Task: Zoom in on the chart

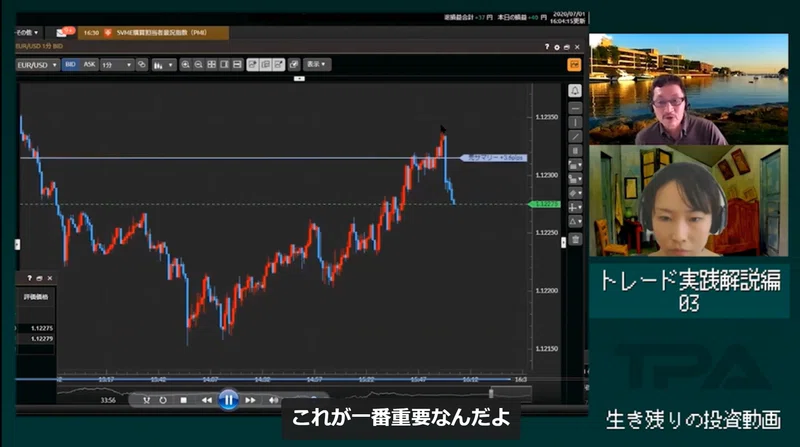Action: click(x=185, y=64)
